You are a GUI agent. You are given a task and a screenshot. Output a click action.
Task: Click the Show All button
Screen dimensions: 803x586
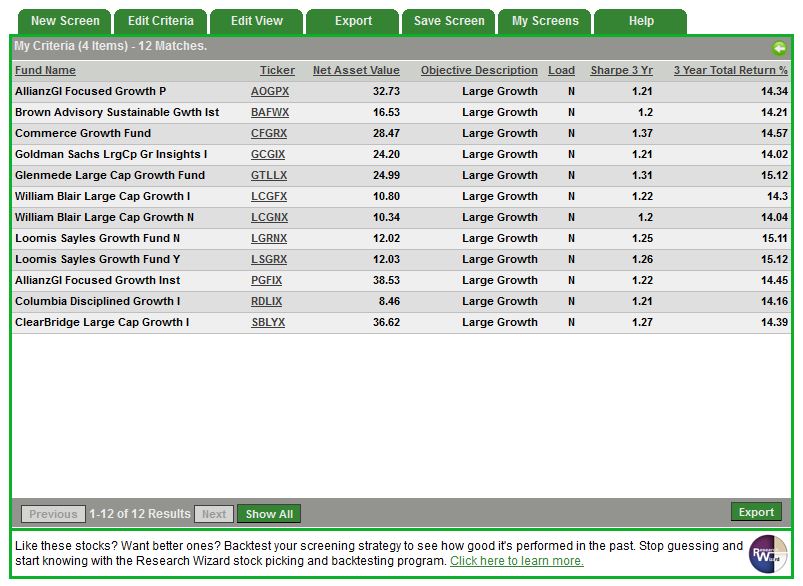coord(269,514)
